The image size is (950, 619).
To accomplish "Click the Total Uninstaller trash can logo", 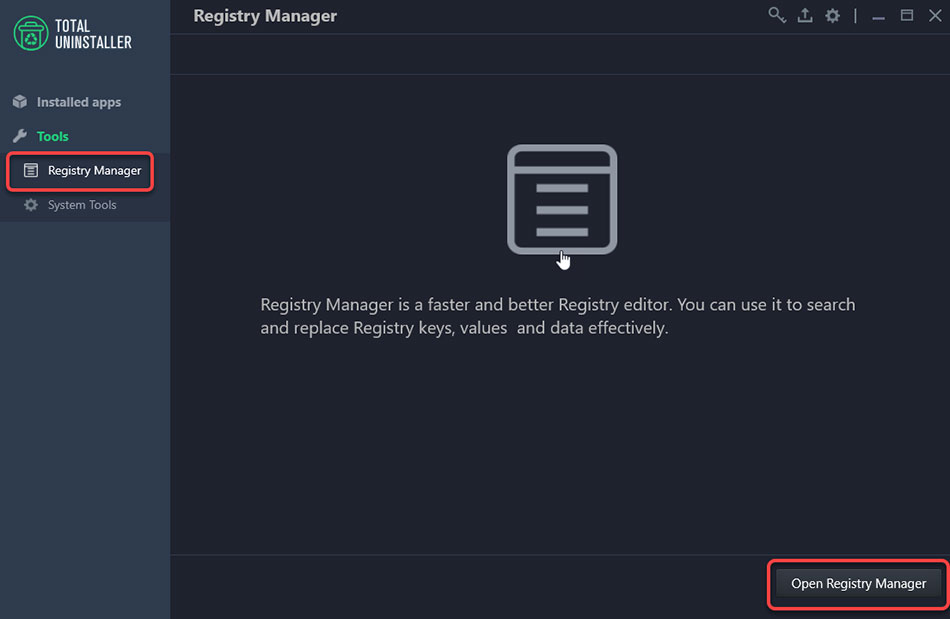I will coord(31,33).
